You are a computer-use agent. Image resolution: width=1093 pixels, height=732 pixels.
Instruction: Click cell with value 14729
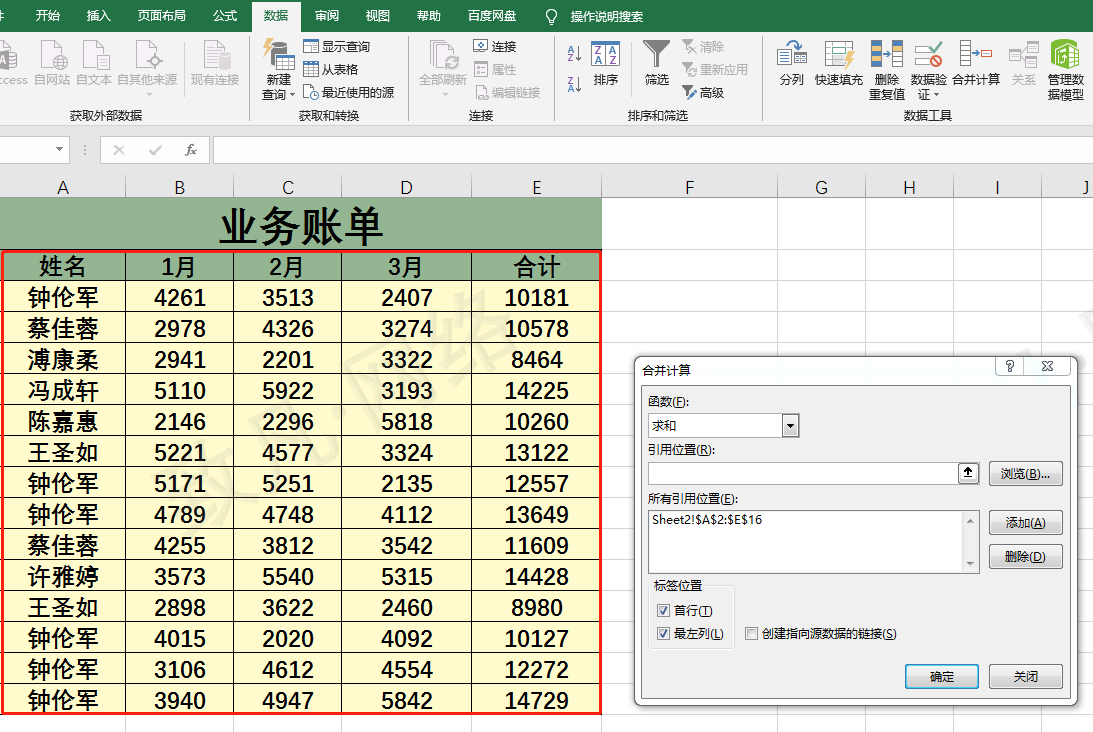[536, 699]
